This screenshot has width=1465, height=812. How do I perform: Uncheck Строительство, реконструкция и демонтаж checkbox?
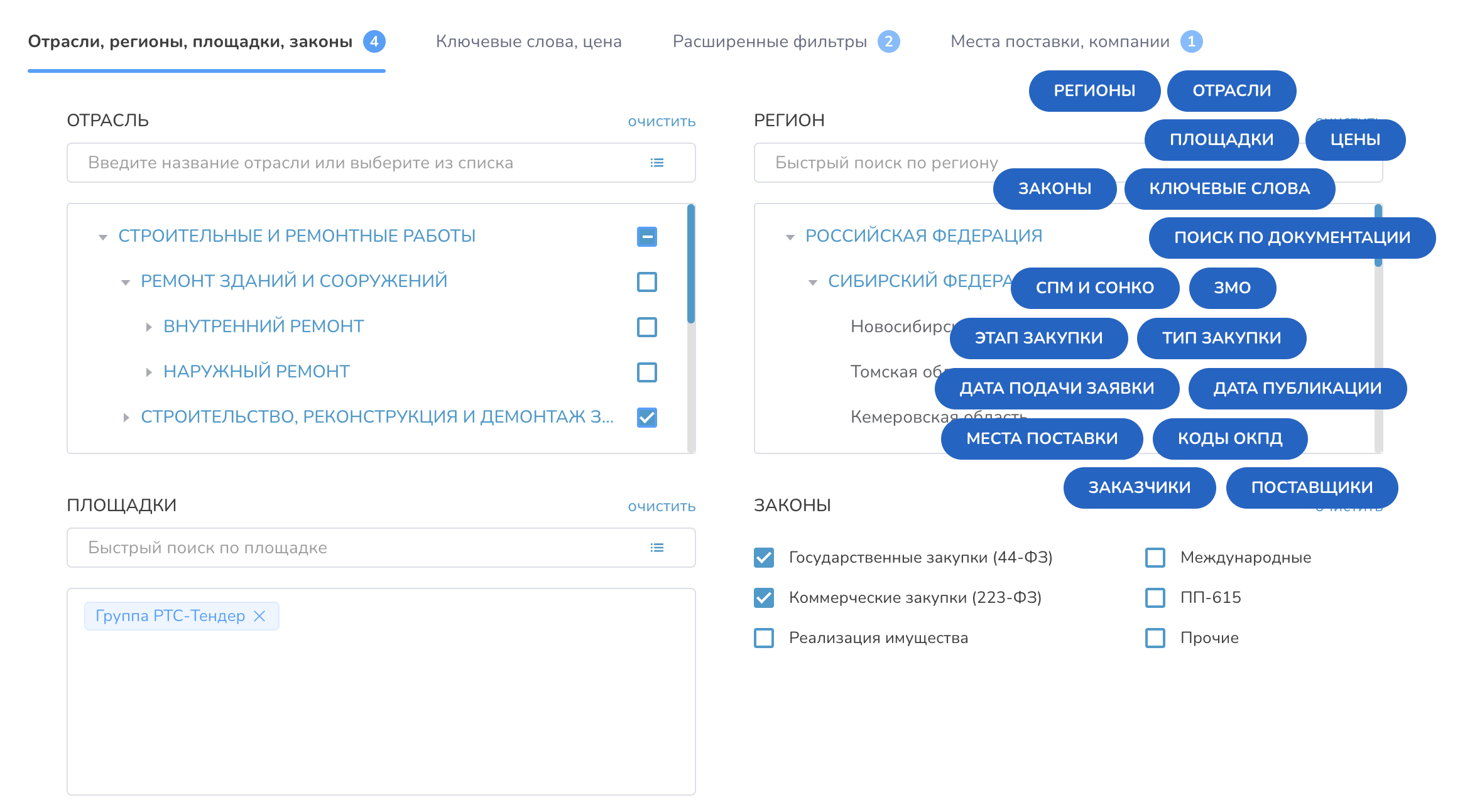coord(647,418)
